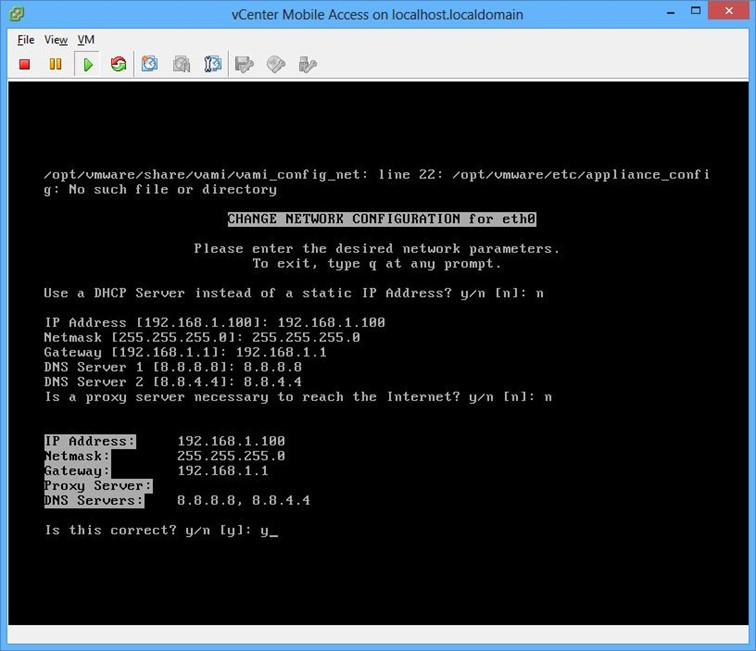Click the red Power Off button

point(25,64)
